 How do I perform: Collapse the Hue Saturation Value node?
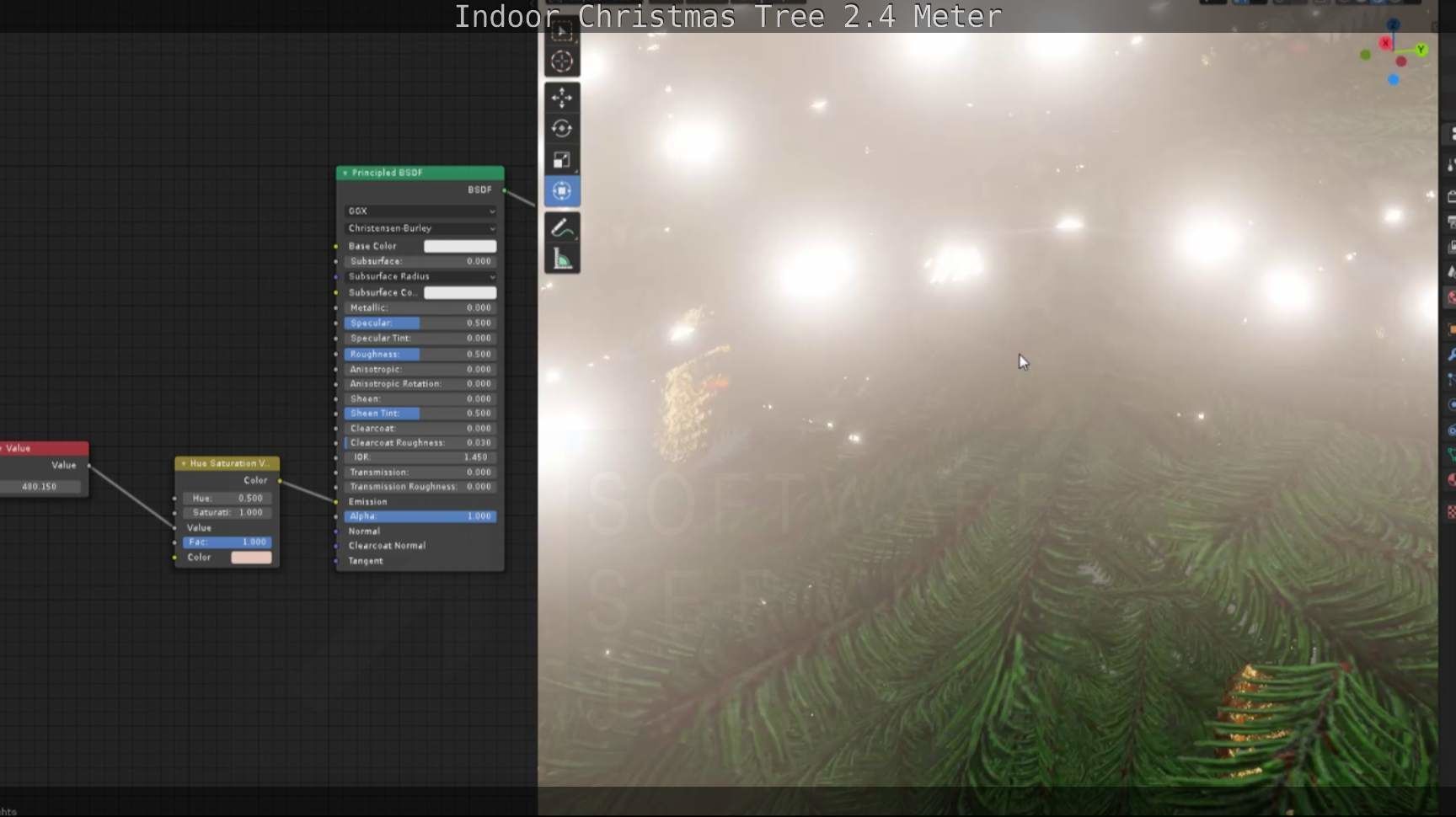pyautogui.click(x=184, y=463)
